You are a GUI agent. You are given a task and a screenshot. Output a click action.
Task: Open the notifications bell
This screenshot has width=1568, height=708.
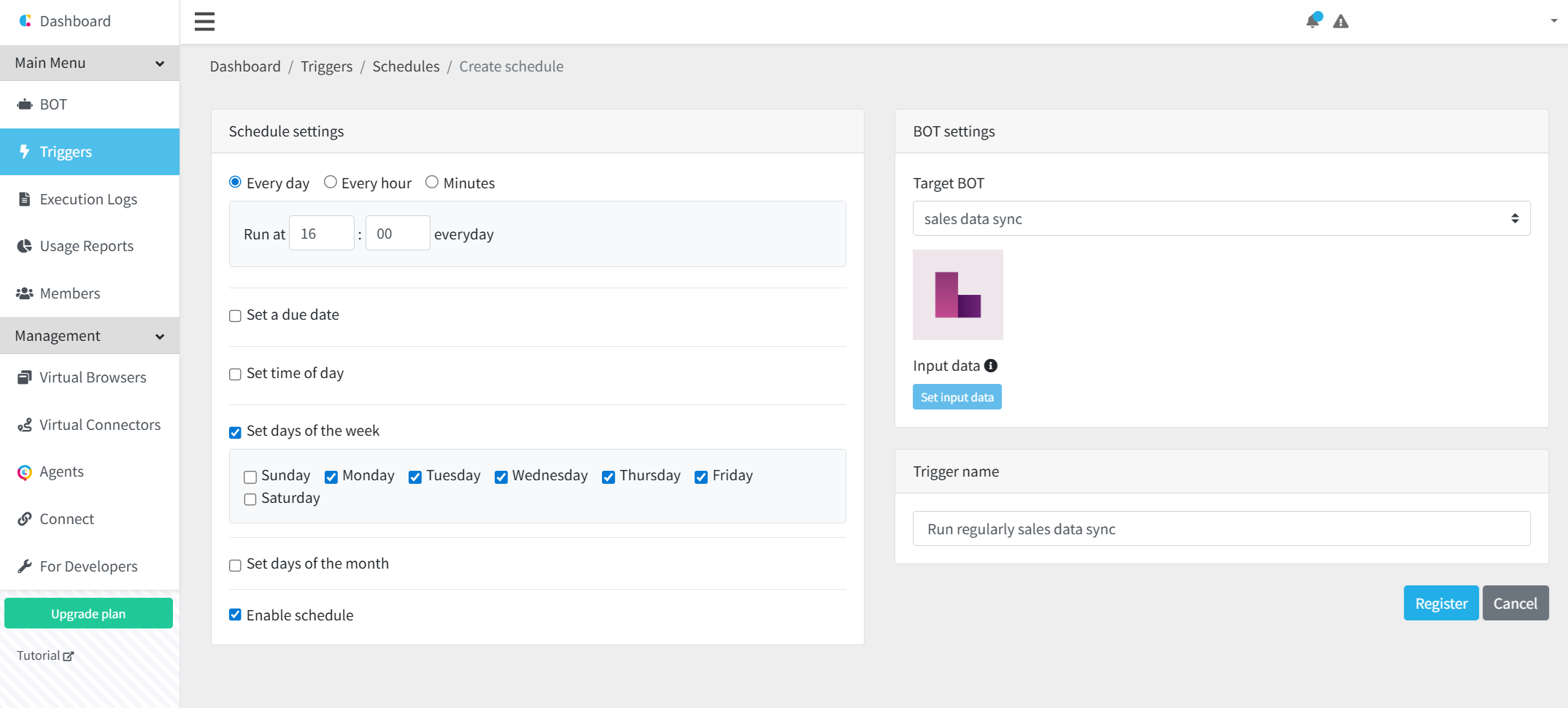(1313, 20)
